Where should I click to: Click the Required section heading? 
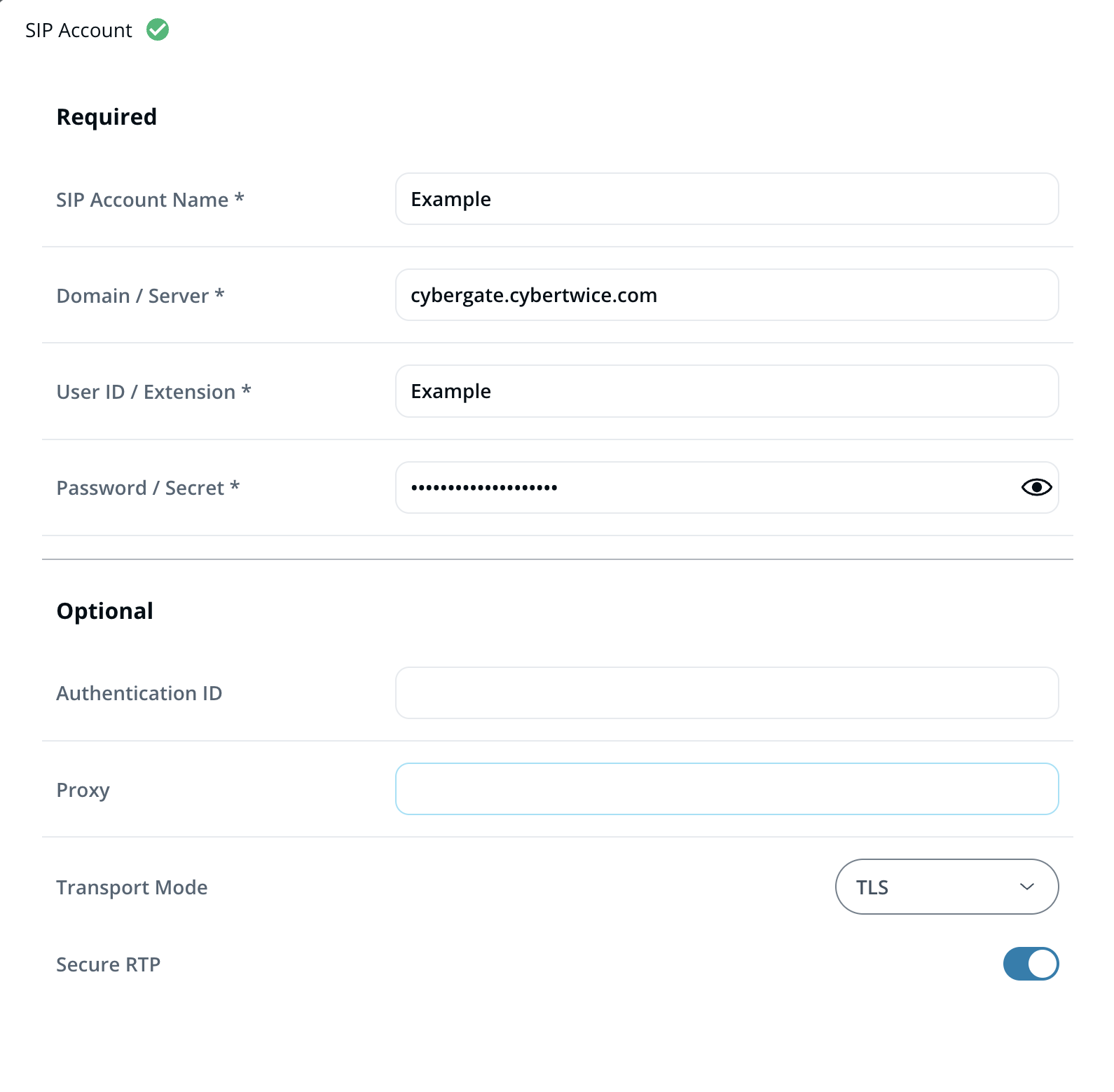click(106, 117)
